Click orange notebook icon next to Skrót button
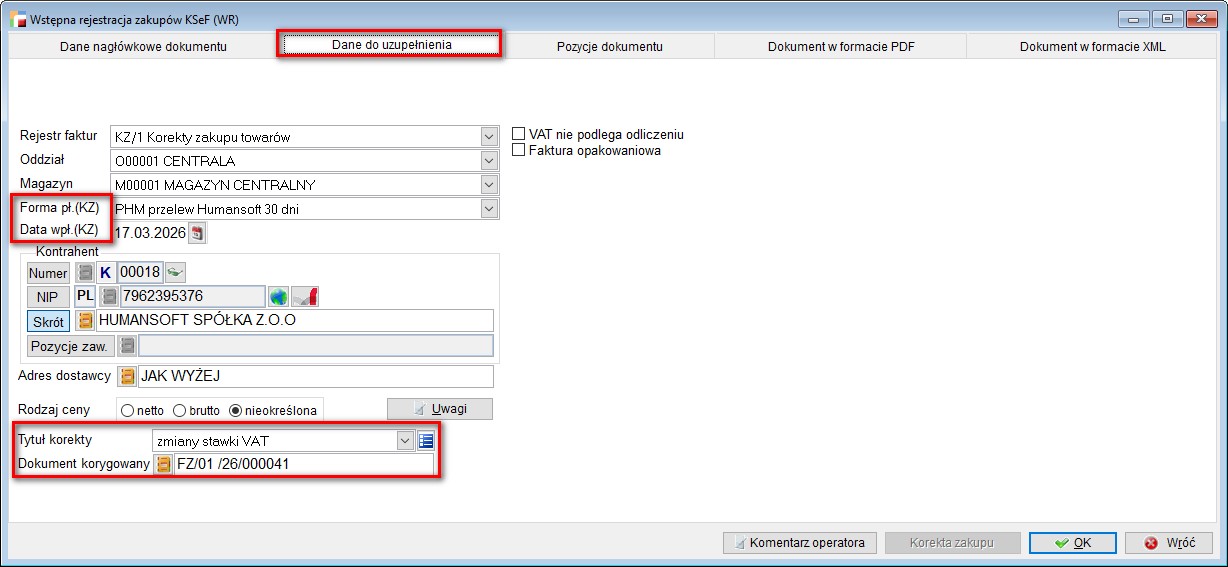The image size is (1228, 567). point(85,321)
